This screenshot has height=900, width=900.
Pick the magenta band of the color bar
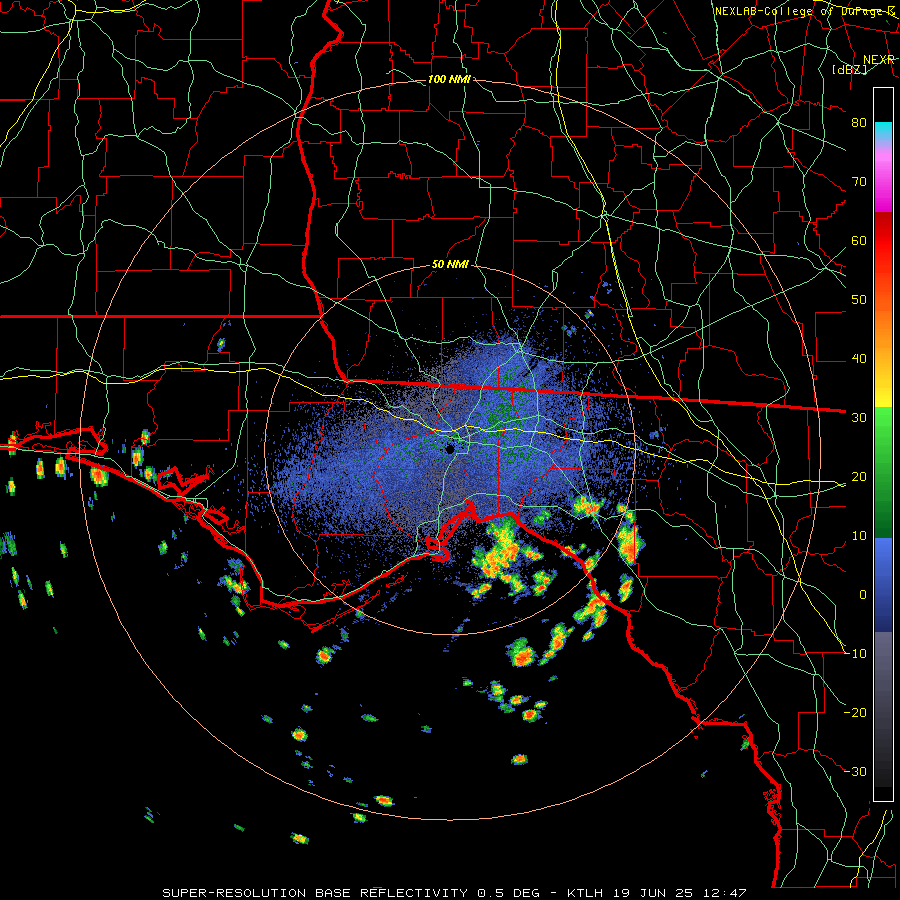(x=883, y=184)
